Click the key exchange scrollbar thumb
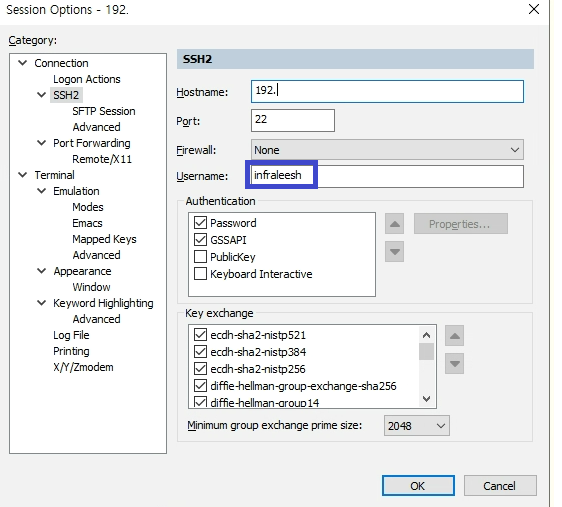Screen dimensions: 562x507 click(426, 351)
